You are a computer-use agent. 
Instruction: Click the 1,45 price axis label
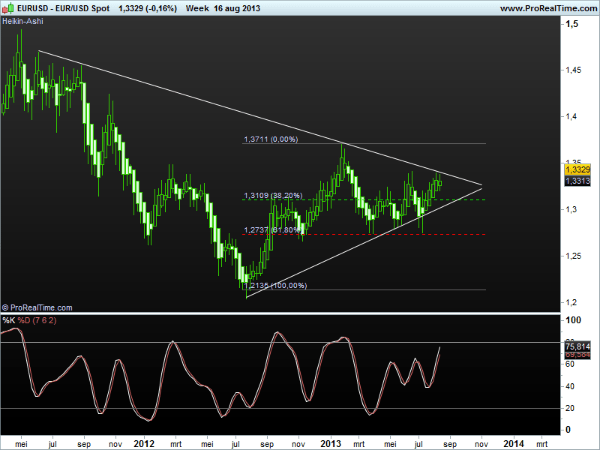tap(574, 70)
